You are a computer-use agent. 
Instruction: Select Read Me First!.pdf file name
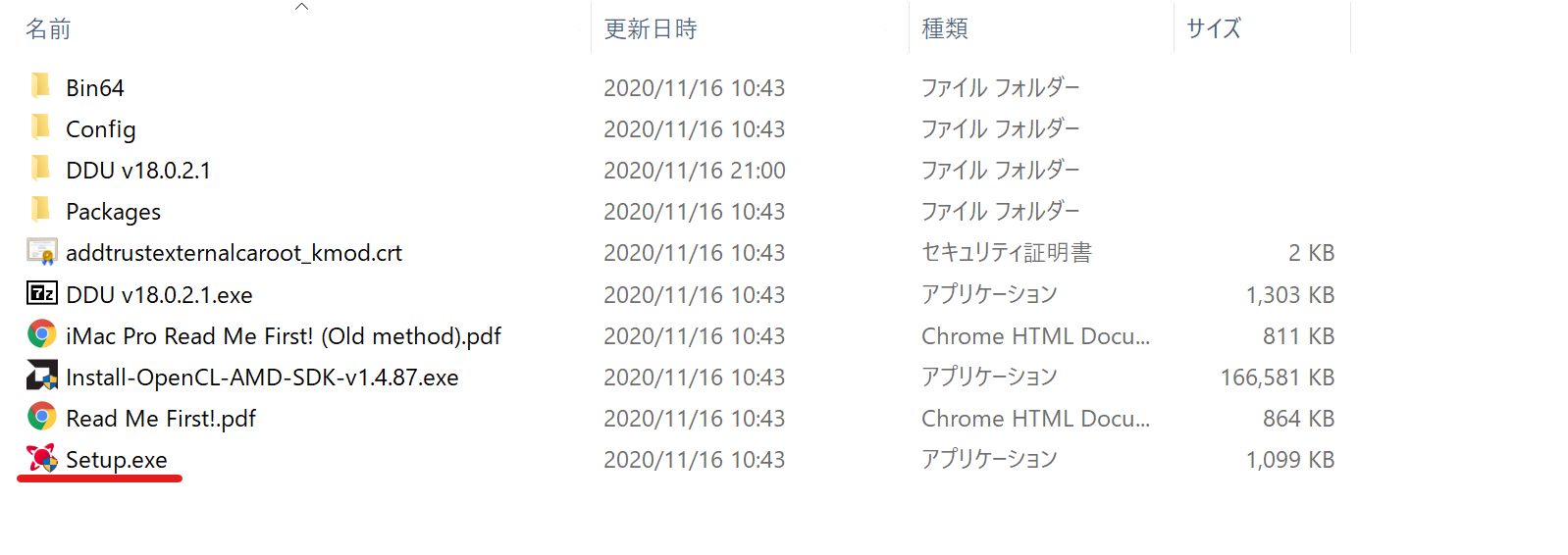click(161, 419)
